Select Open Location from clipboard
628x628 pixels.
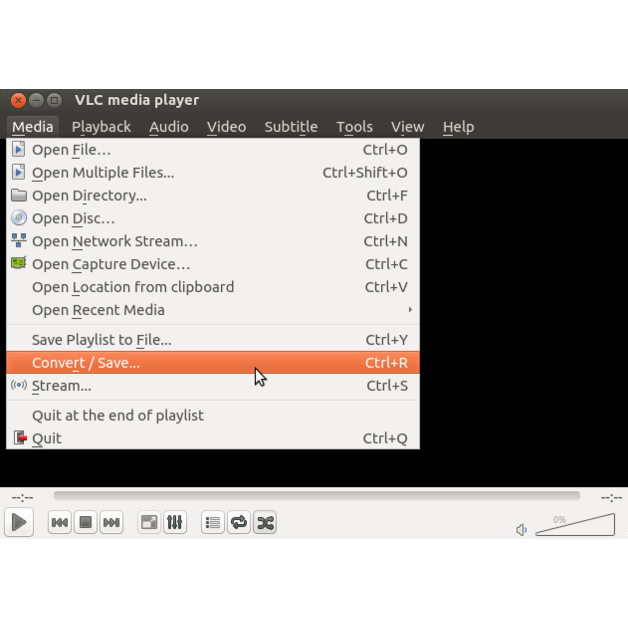tap(213, 287)
